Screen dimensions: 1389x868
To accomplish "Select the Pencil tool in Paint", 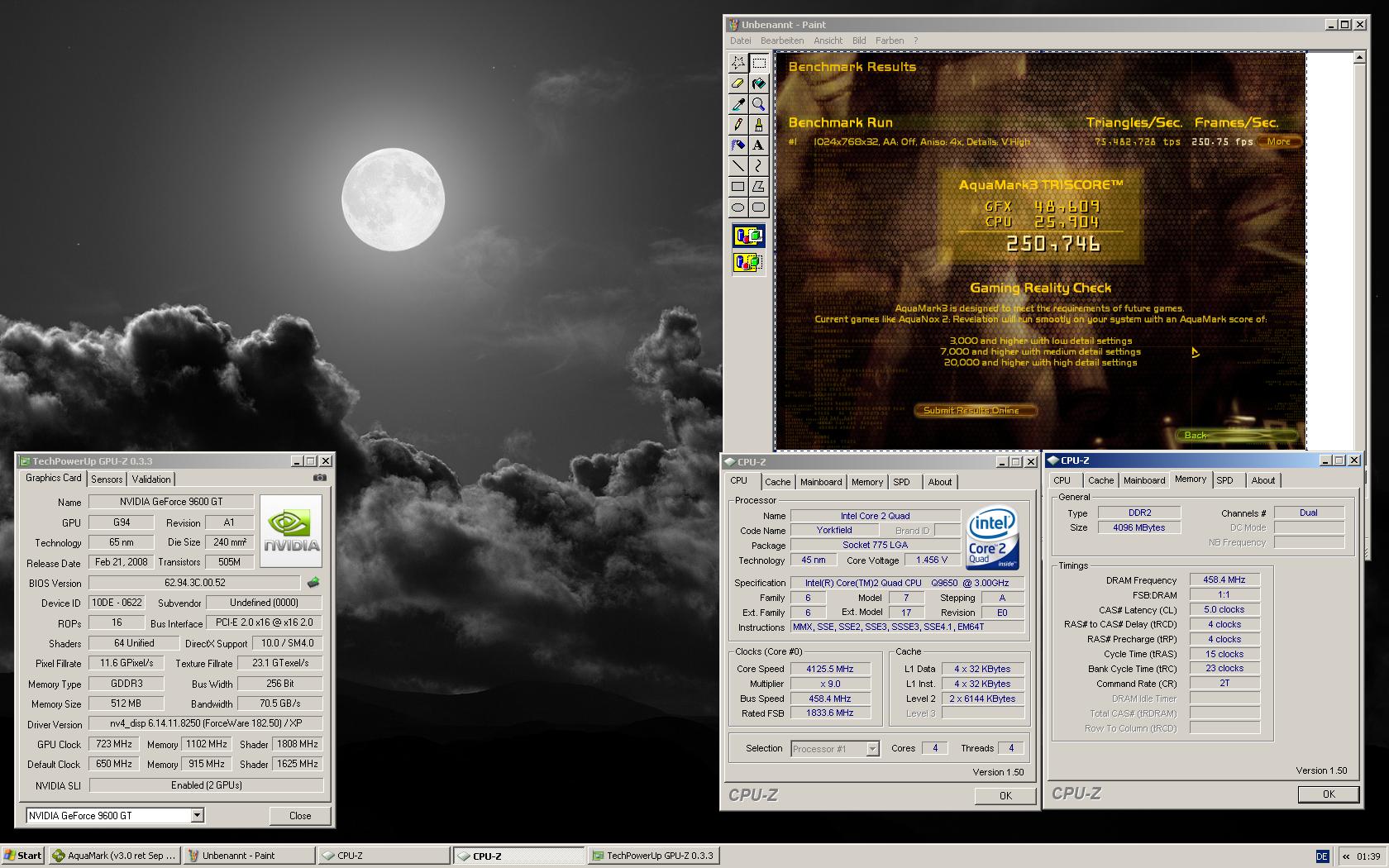I will pyautogui.click(x=738, y=125).
